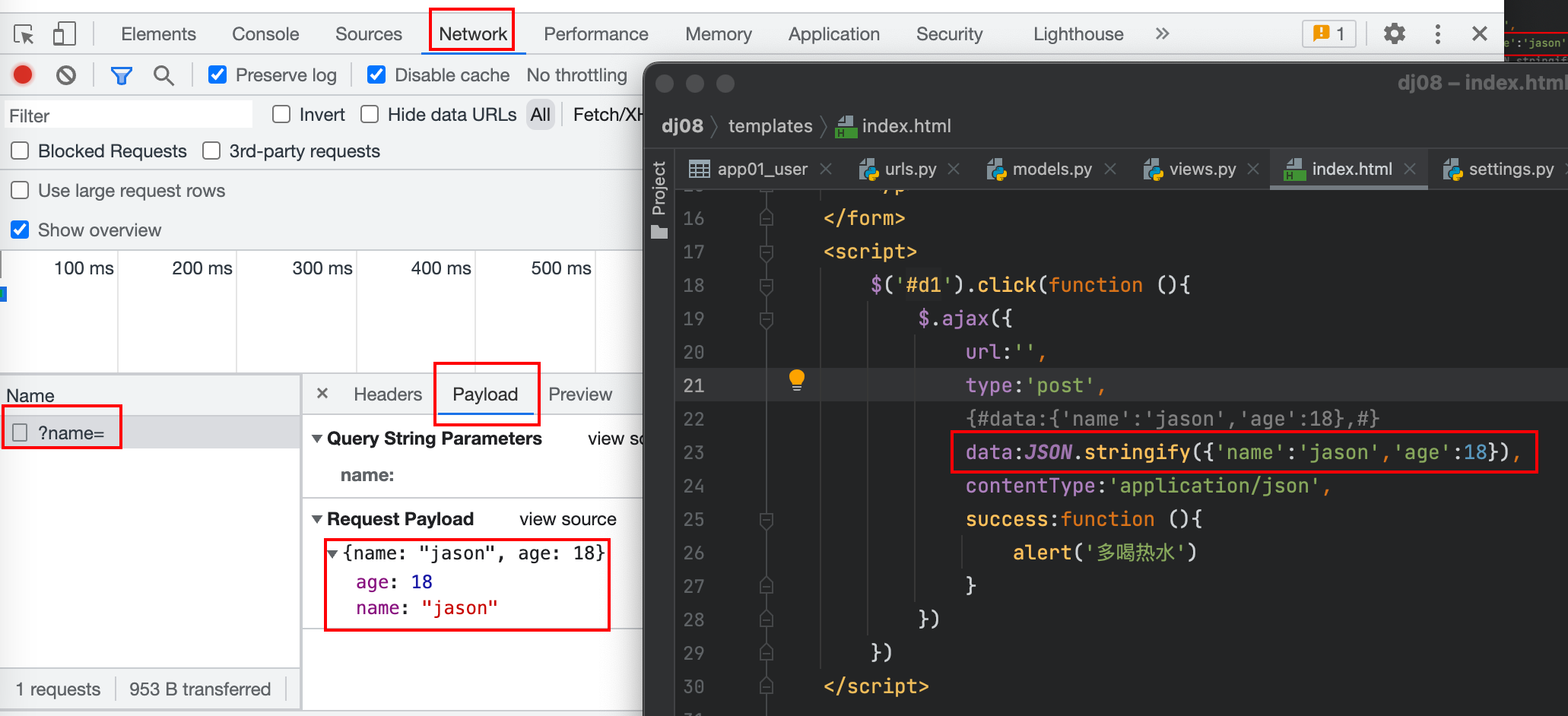This screenshot has height=716, width=1568.
Task: Show more DevTools tabs chevron
Action: pyautogui.click(x=1162, y=33)
